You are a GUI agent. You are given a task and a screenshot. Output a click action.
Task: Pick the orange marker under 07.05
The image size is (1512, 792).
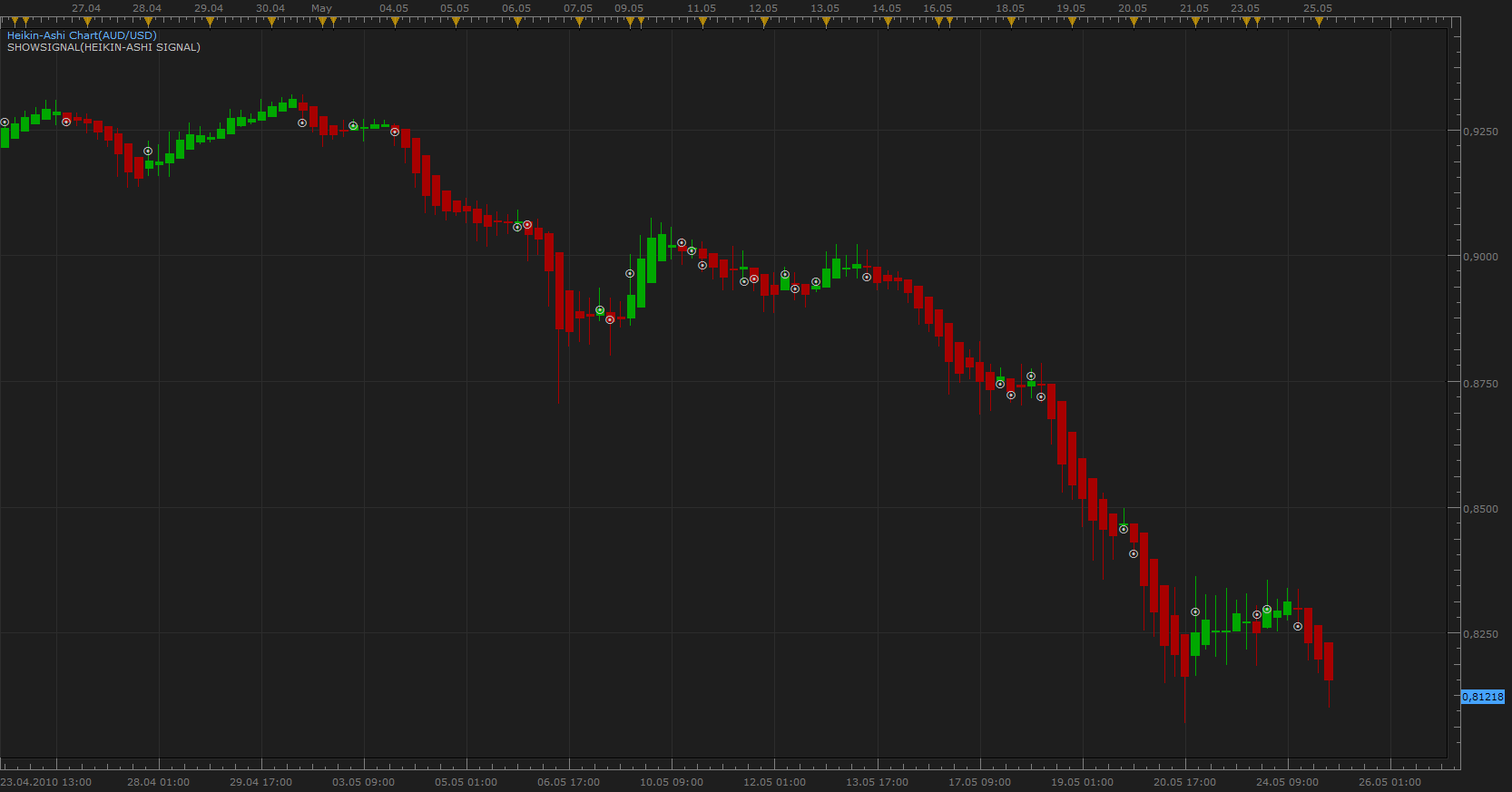pyautogui.click(x=579, y=22)
